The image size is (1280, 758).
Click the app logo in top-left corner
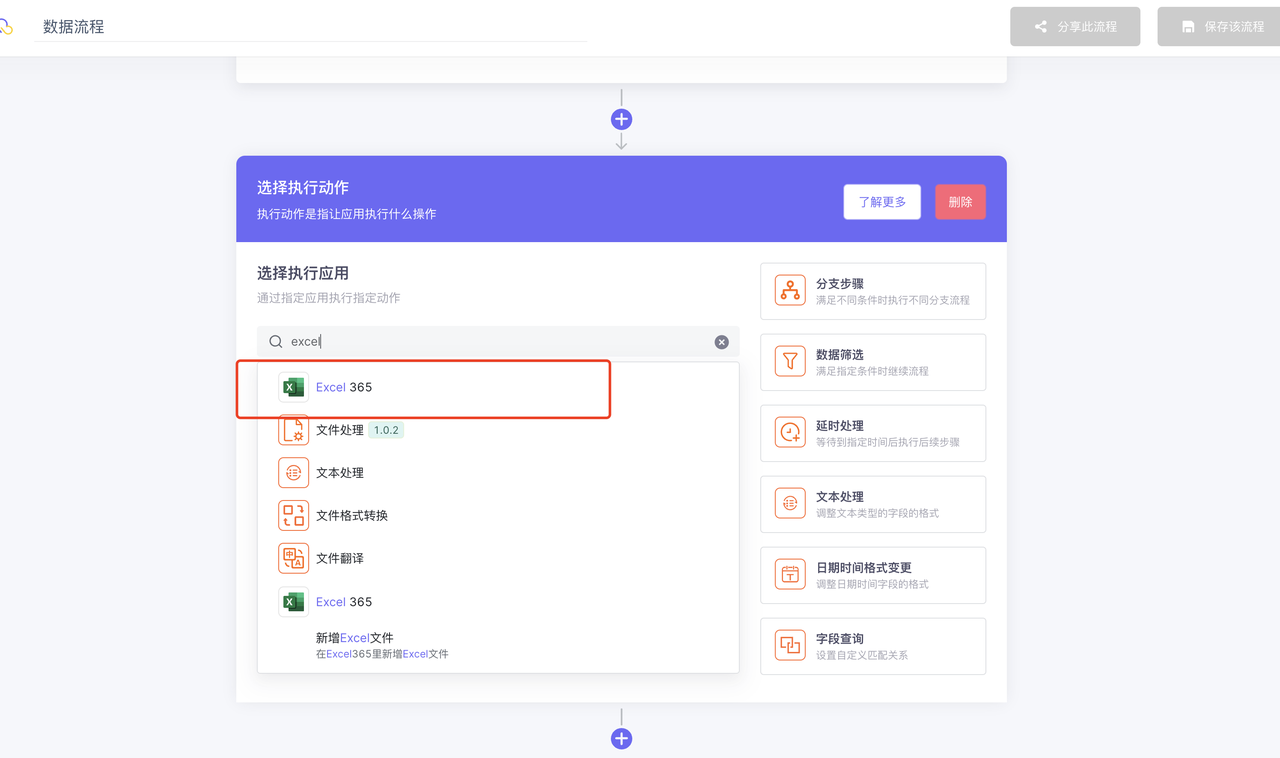pyautogui.click(x=6, y=27)
